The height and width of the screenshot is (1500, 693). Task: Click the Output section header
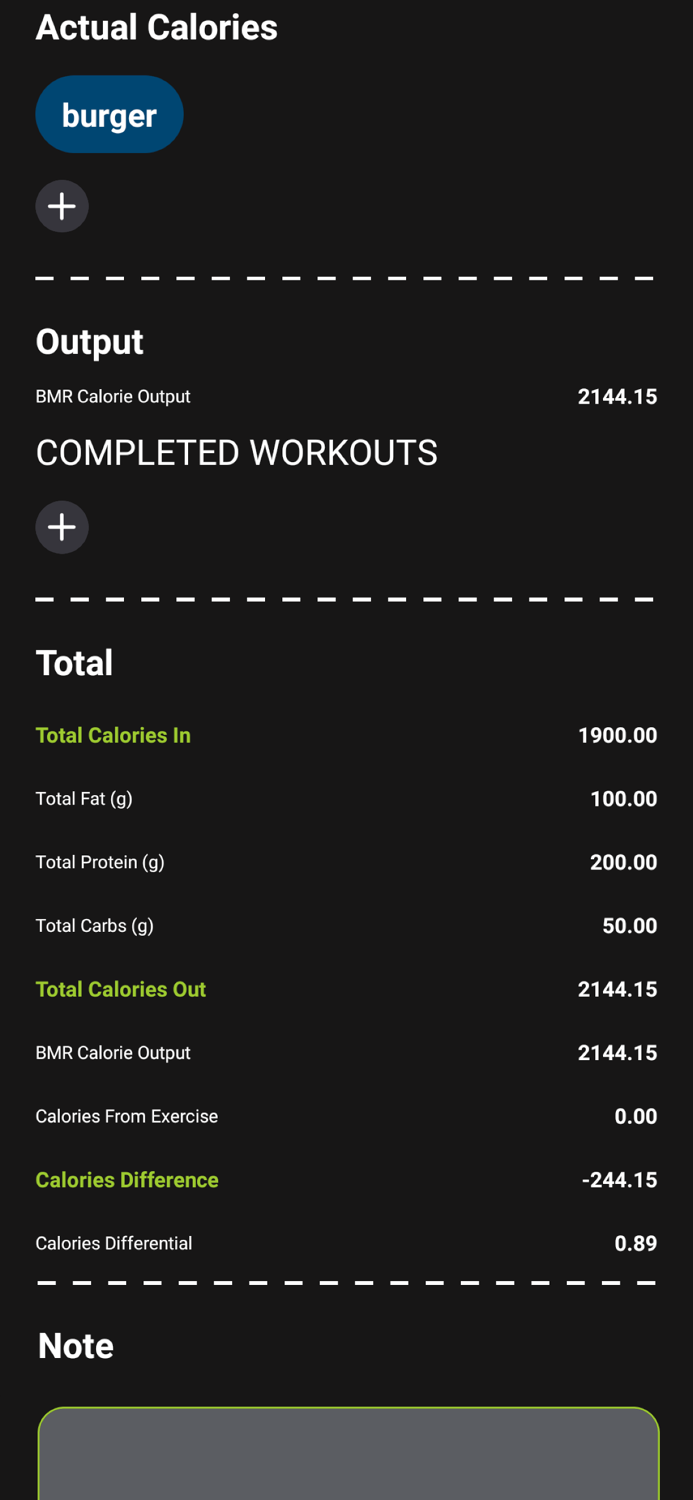89,342
